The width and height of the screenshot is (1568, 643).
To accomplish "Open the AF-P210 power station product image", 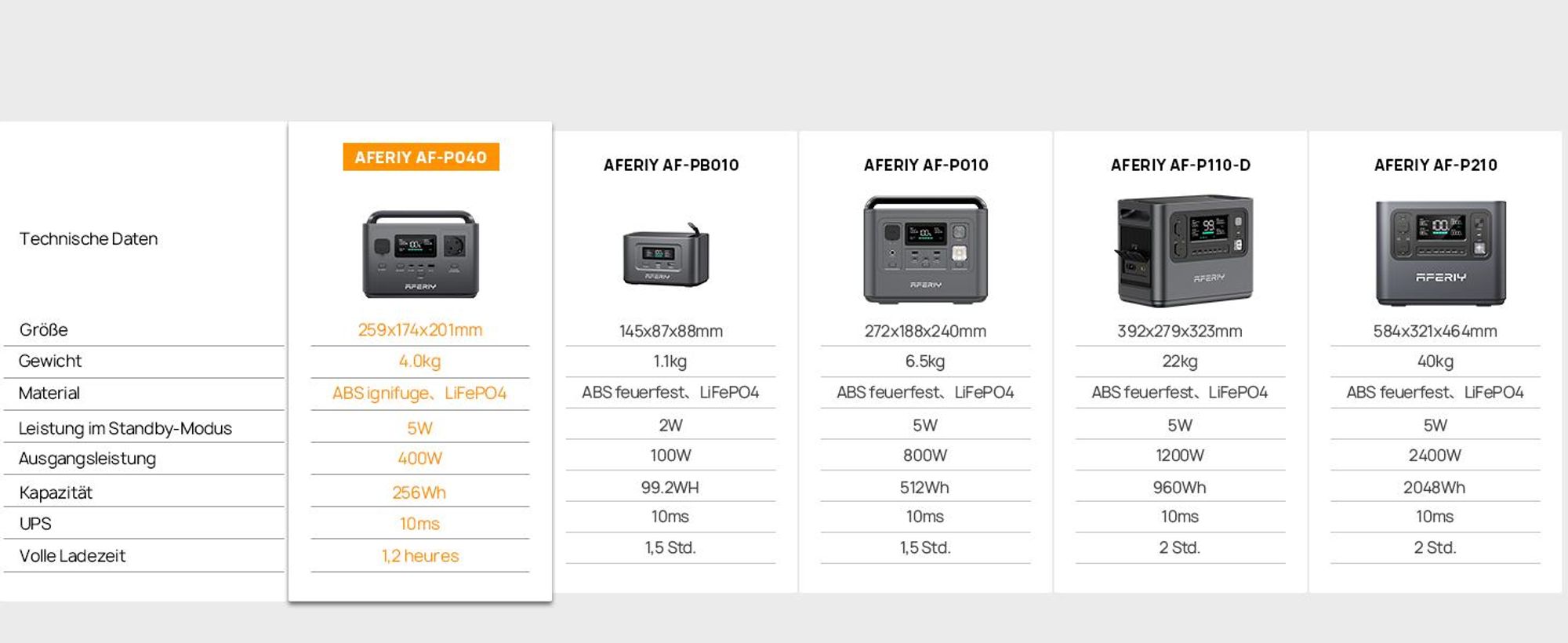I will click(1441, 252).
